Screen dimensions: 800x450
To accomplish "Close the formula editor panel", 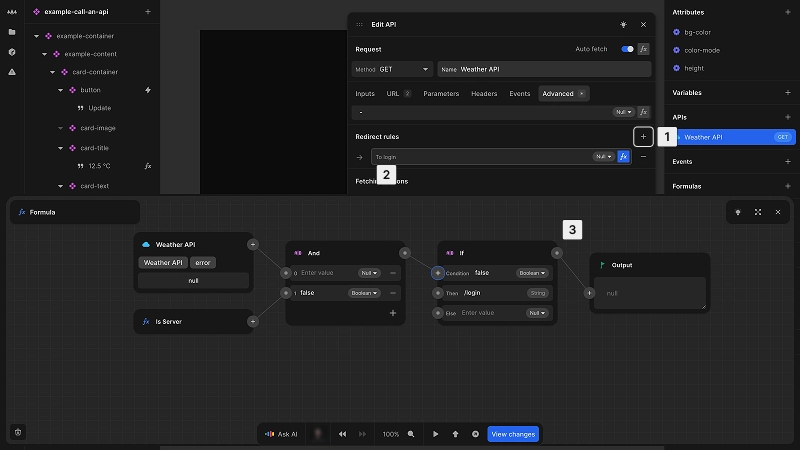I will click(778, 212).
